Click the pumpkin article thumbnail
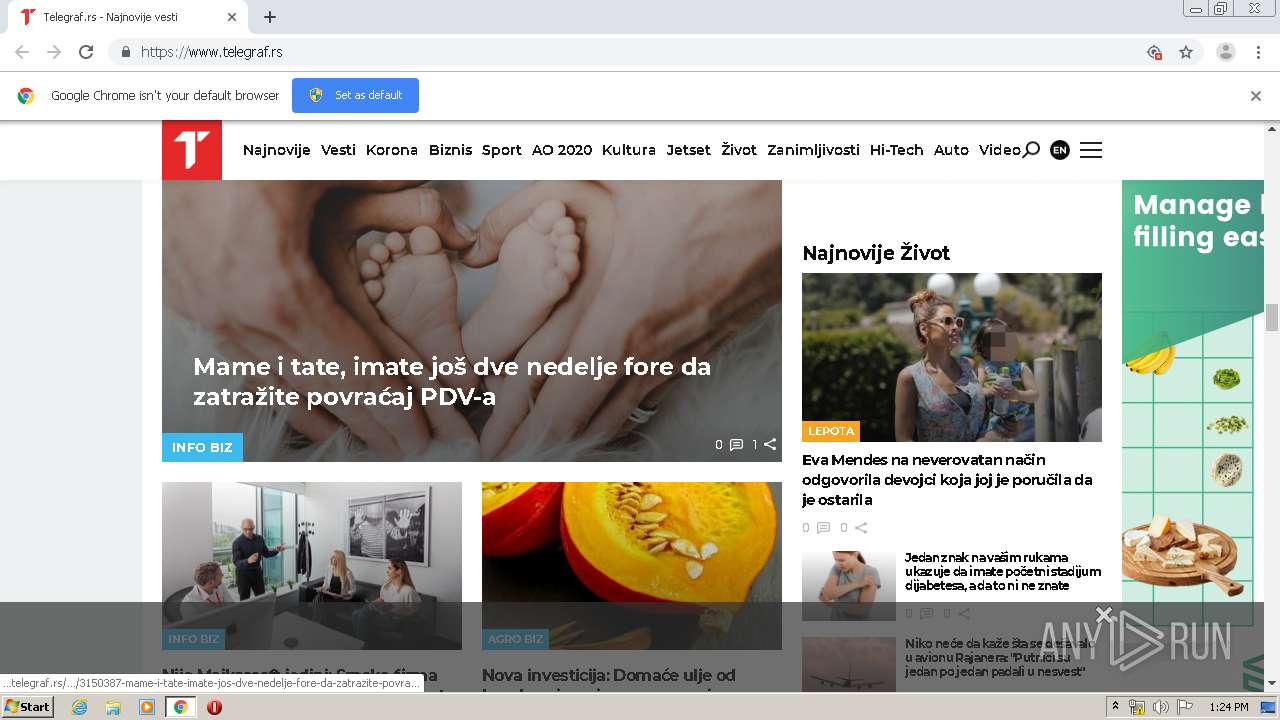1280x720 pixels. tap(632, 566)
